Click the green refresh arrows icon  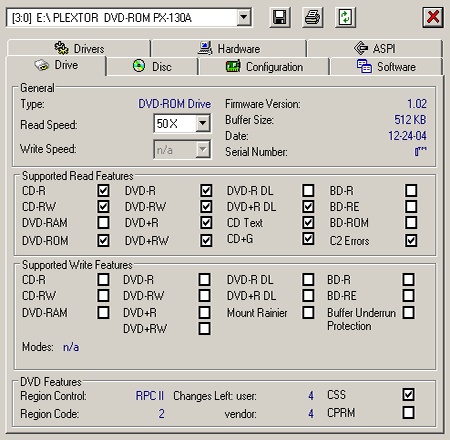pos(345,17)
